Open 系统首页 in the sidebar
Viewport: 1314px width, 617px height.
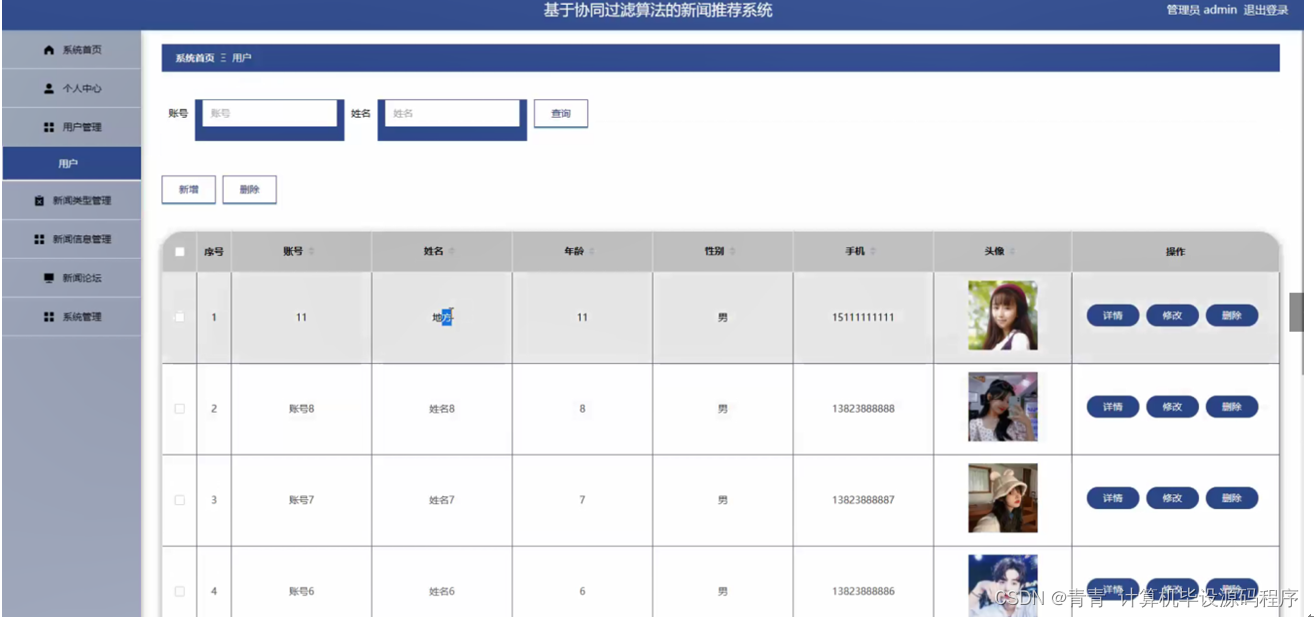[71, 50]
